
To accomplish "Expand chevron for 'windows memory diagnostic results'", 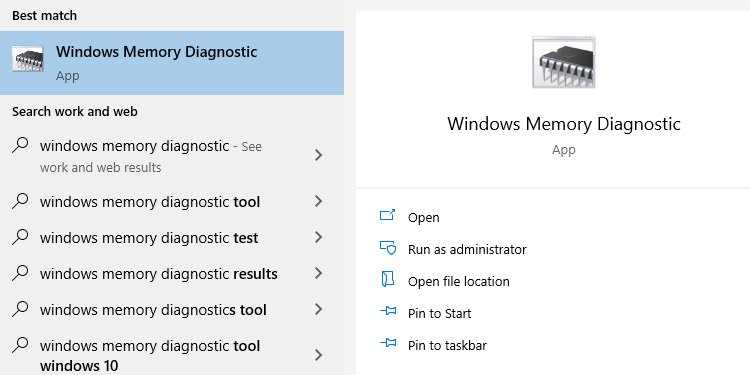I will click(x=319, y=273).
